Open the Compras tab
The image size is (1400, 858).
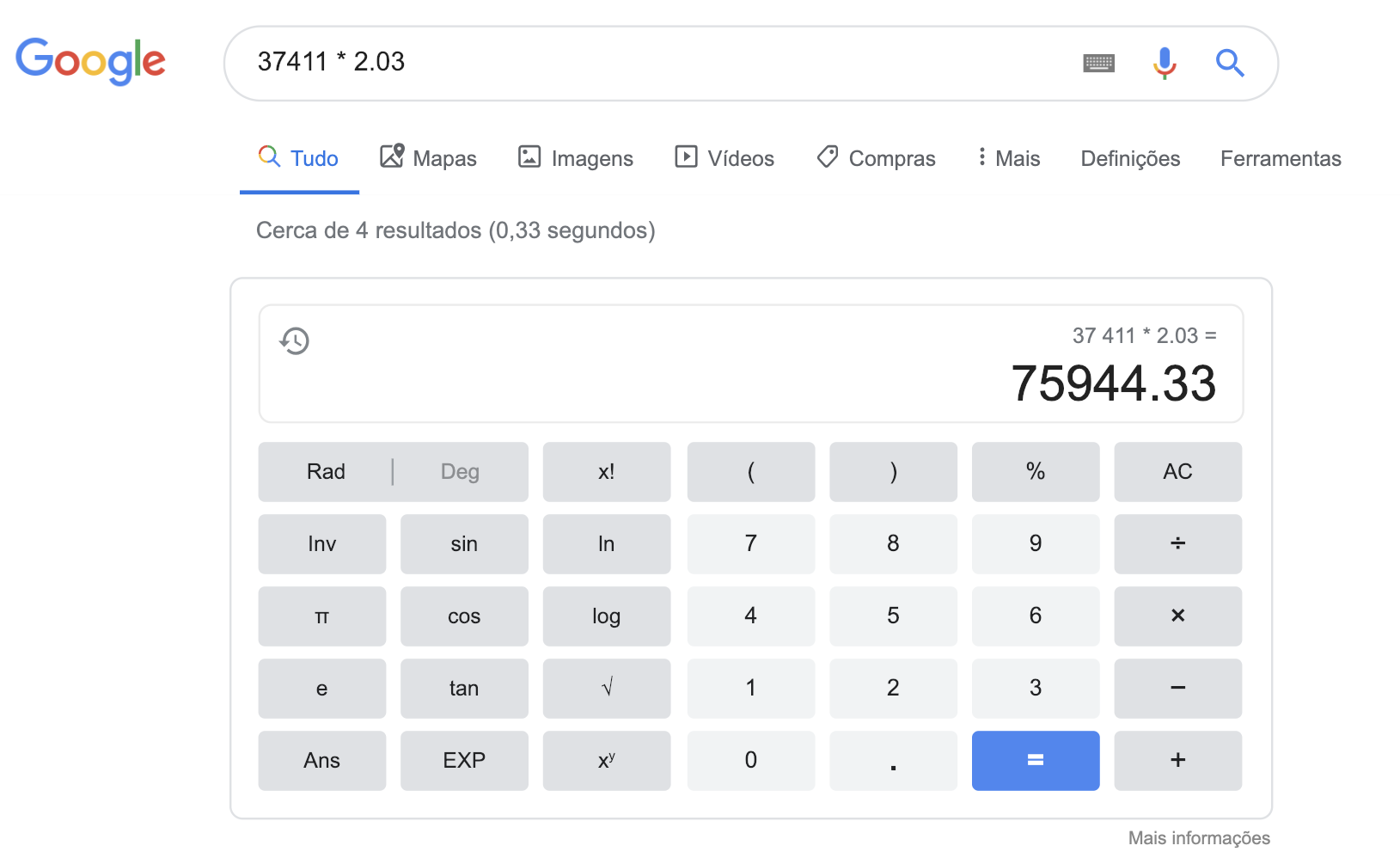(876, 158)
